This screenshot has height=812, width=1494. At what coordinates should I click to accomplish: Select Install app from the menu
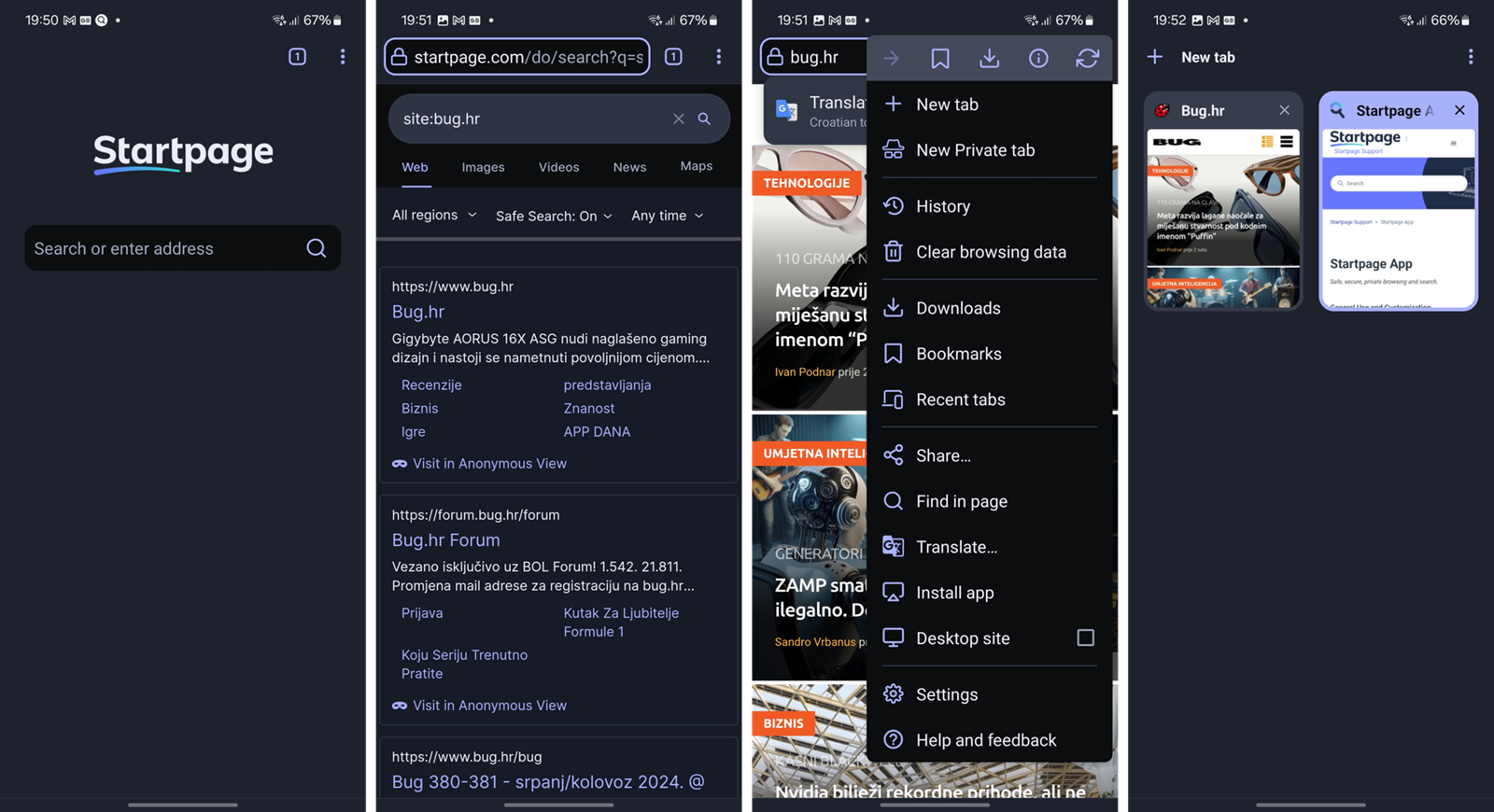pyautogui.click(x=990, y=593)
